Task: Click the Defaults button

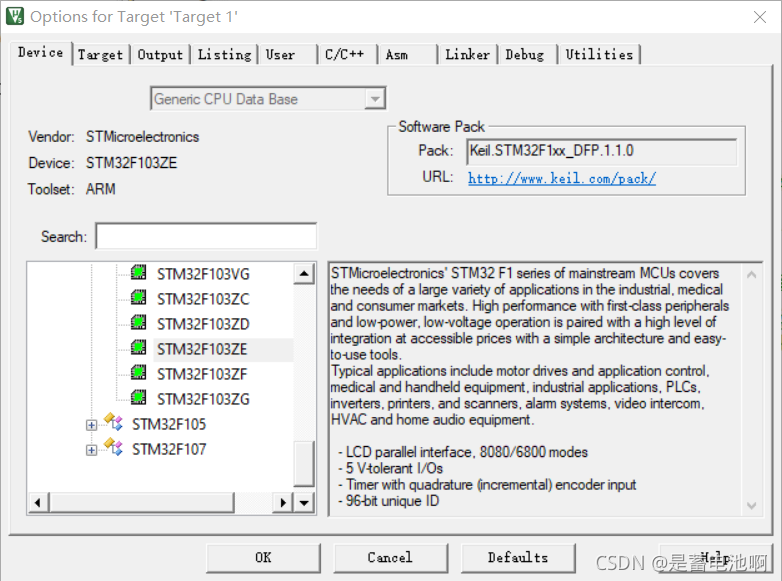Action: pyautogui.click(x=518, y=558)
